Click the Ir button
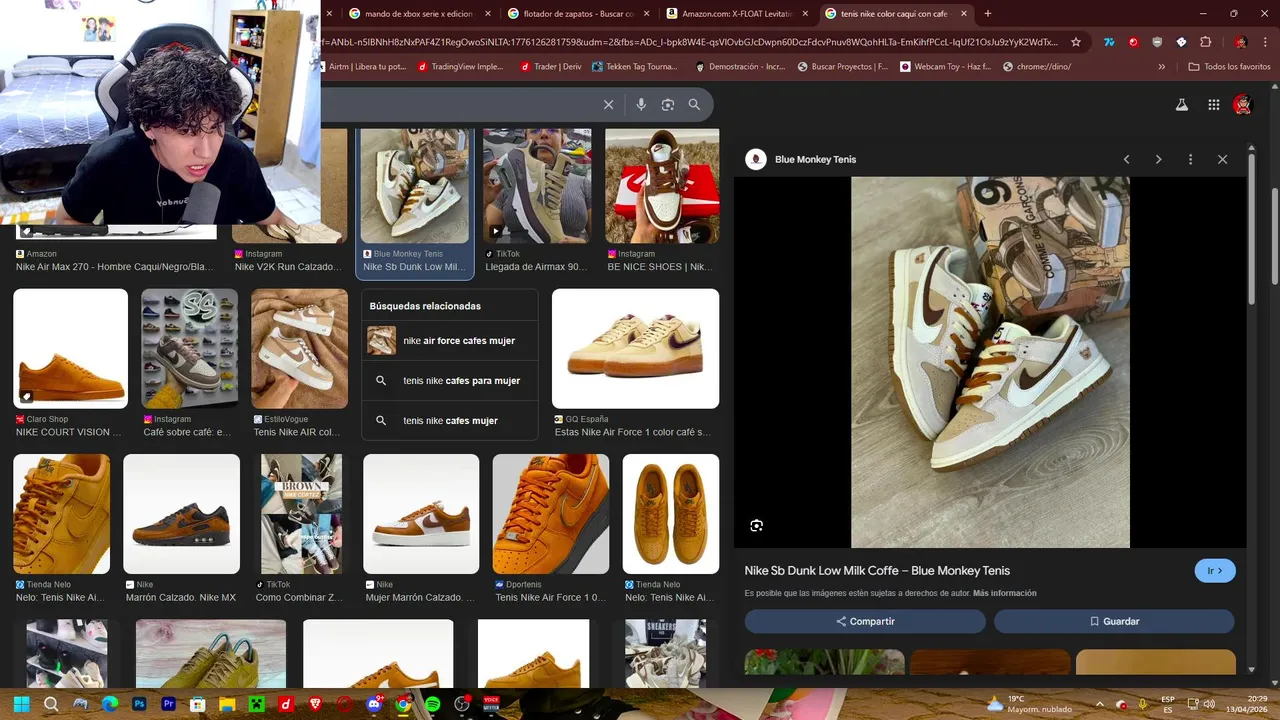The height and width of the screenshot is (720, 1280). click(1215, 571)
